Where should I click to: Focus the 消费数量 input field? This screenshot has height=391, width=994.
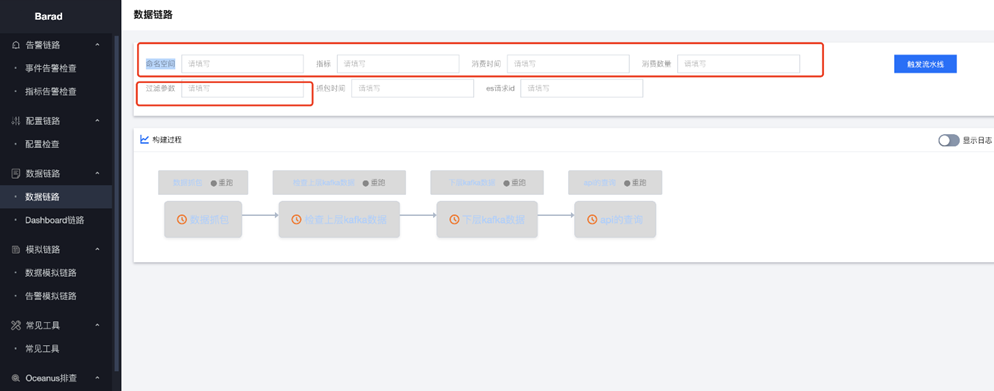click(x=739, y=64)
